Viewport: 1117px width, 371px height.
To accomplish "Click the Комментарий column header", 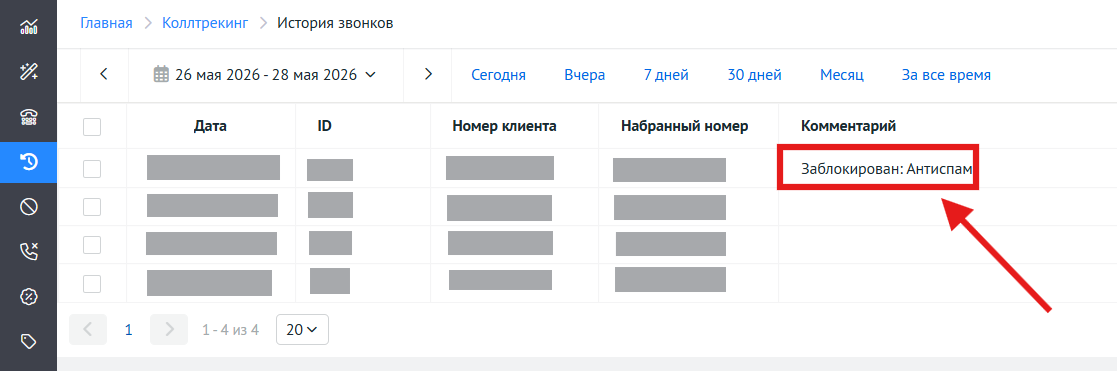I will (848, 127).
